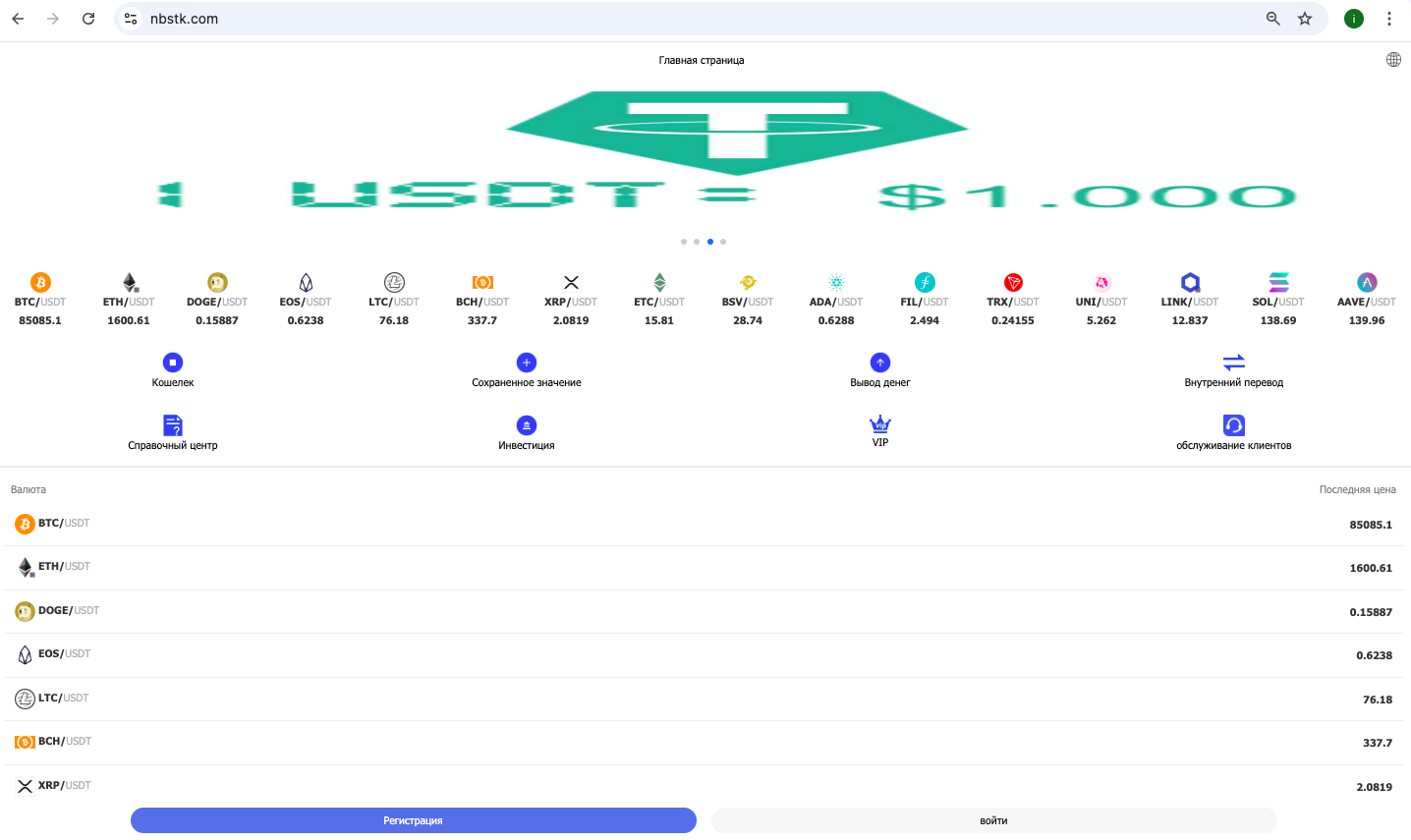The image size is (1411, 840).
Task: Open the ETH/USDT ticker in top strip
Action: pos(129,302)
